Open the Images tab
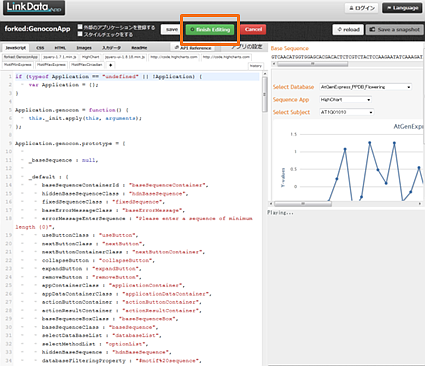The image size is (425, 366). [x=84, y=48]
